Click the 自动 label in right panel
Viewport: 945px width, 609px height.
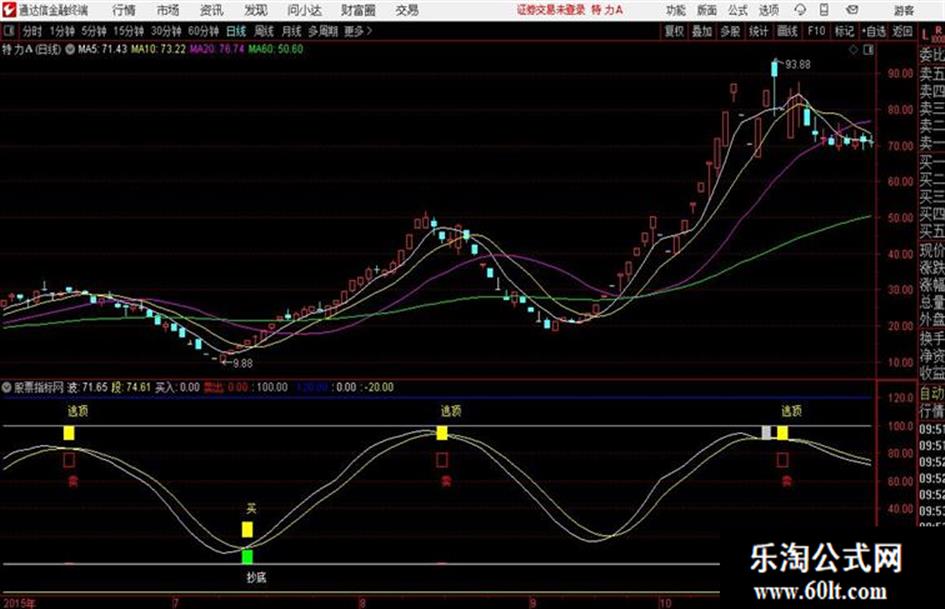(x=932, y=393)
